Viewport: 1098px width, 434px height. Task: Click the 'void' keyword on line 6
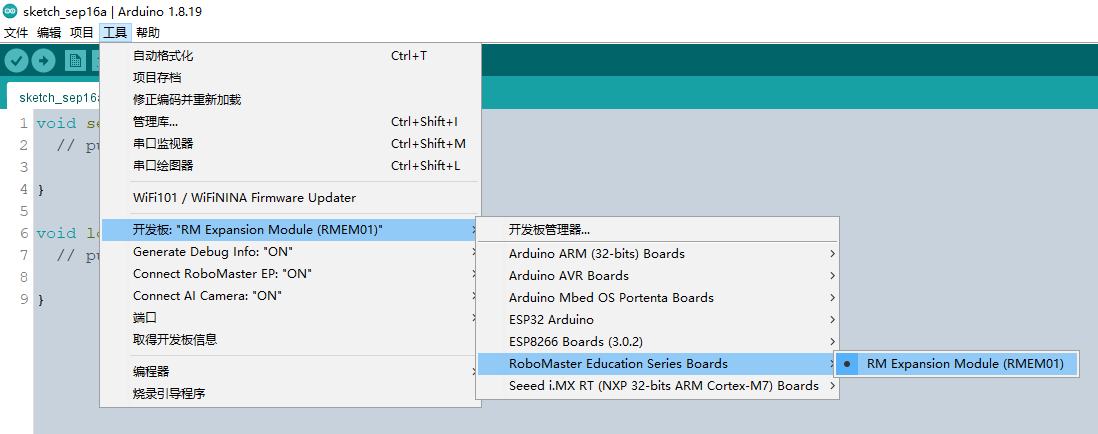click(56, 233)
